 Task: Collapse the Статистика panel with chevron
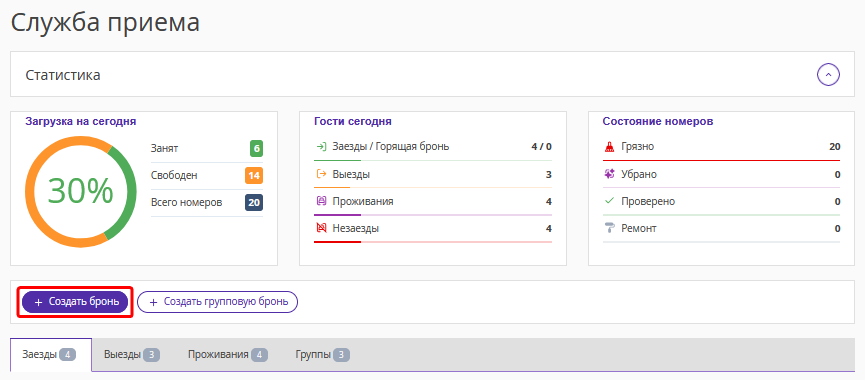(x=828, y=74)
